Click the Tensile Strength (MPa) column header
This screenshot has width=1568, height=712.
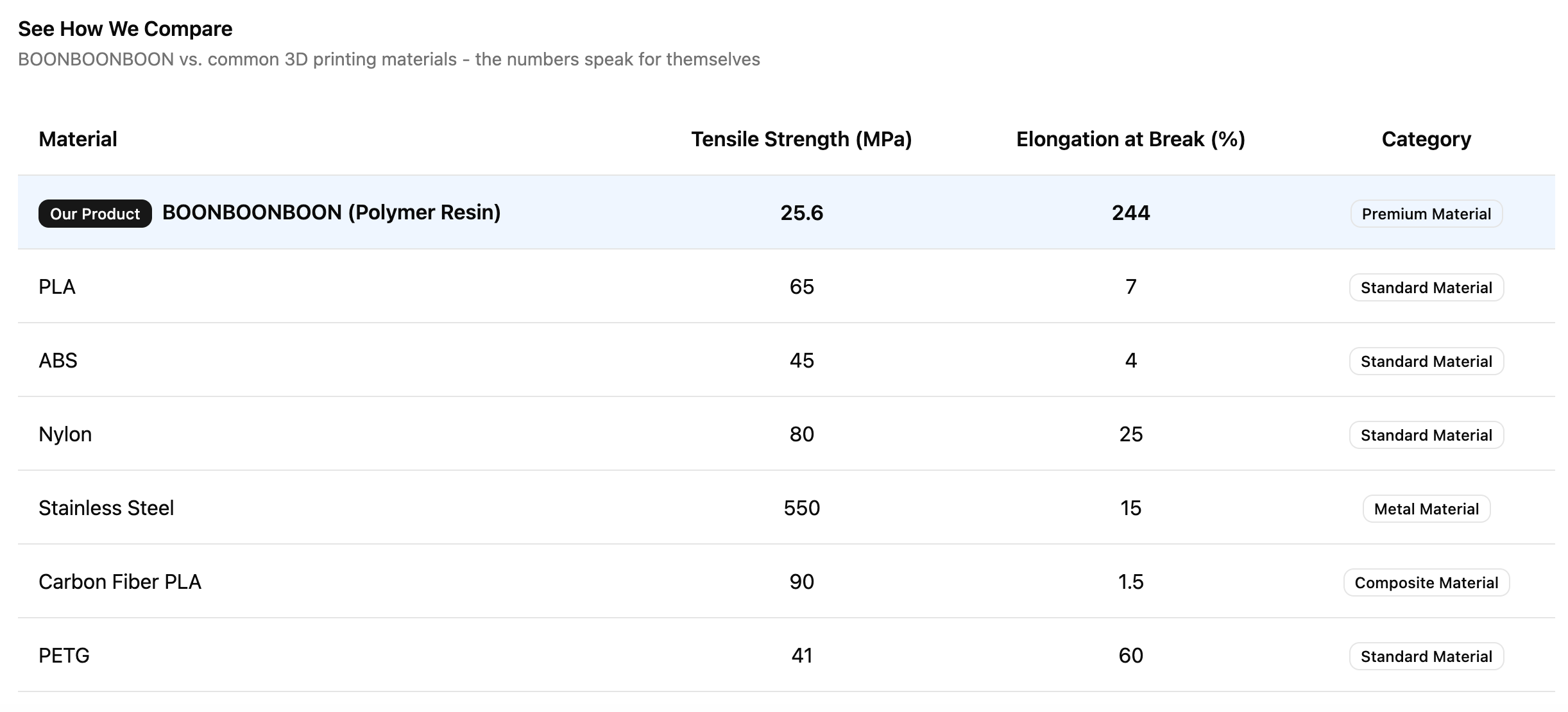click(801, 139)
